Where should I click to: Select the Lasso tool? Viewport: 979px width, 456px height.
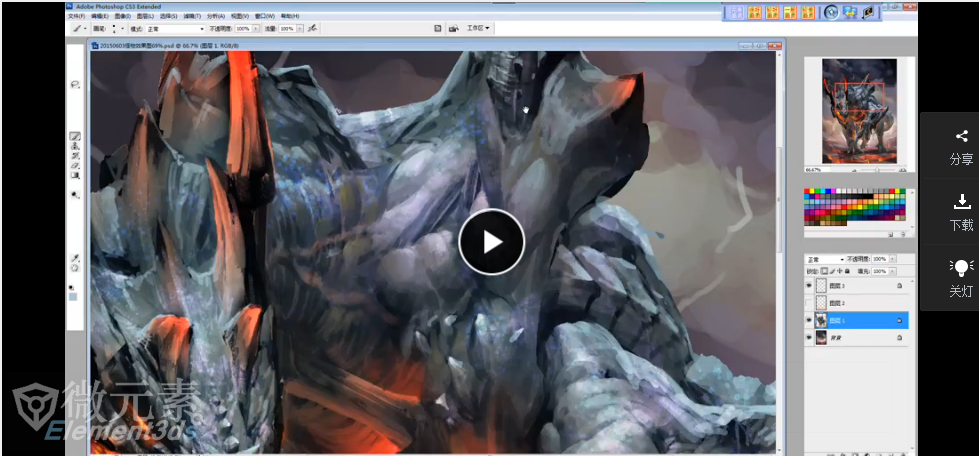(74, 85)
